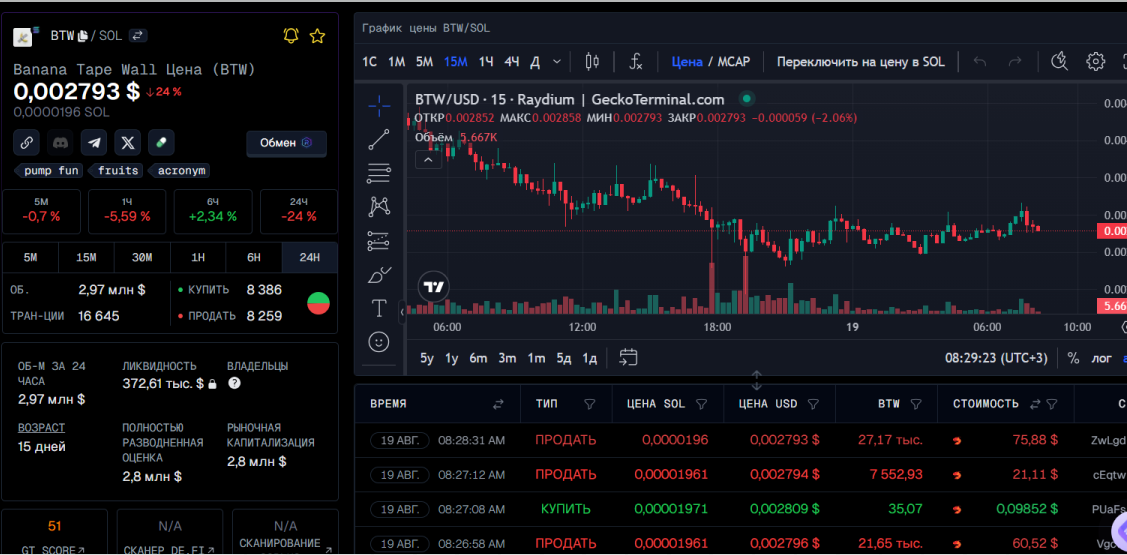Click the 'fruits' tag

(117, 170)
